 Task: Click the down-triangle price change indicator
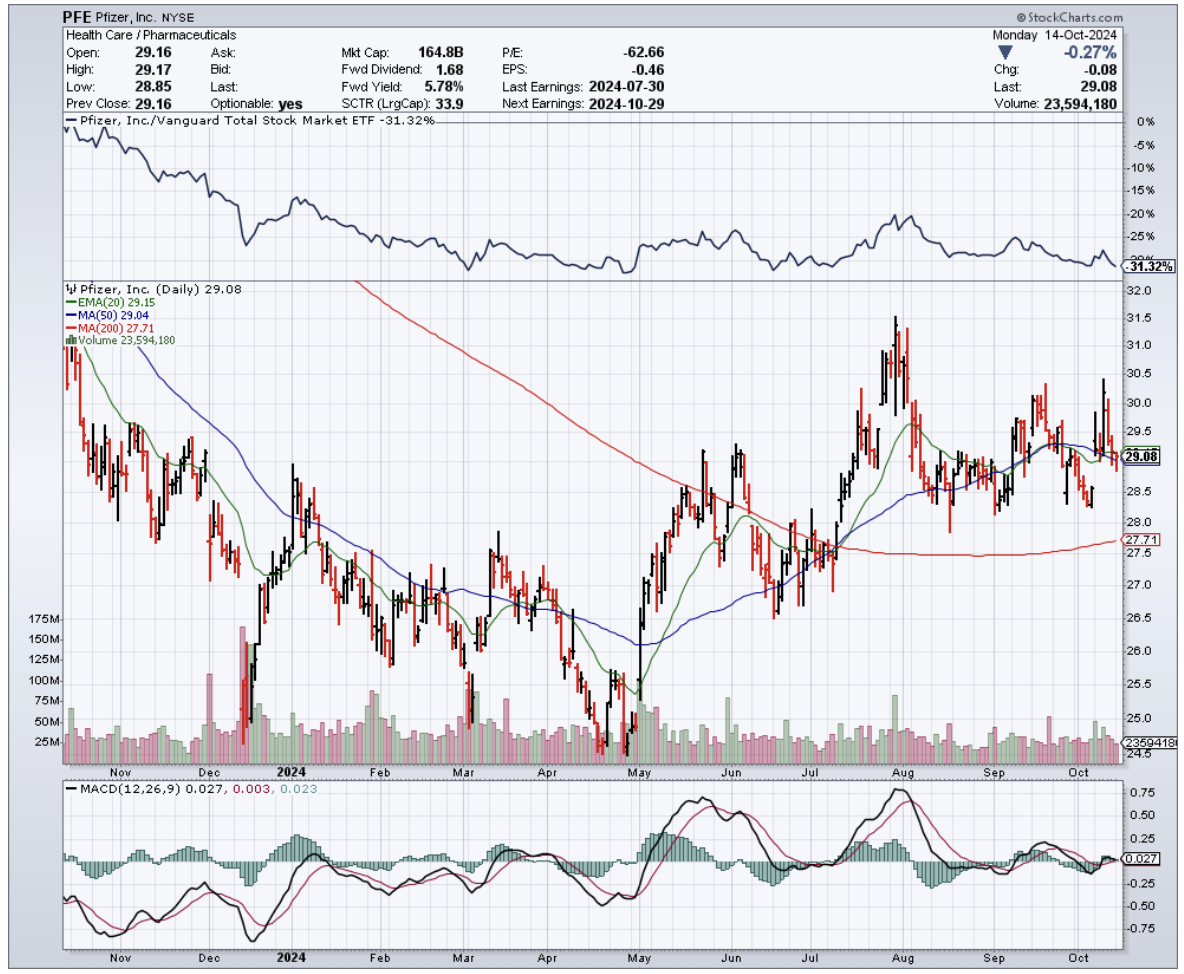[x=1005, y=51]
